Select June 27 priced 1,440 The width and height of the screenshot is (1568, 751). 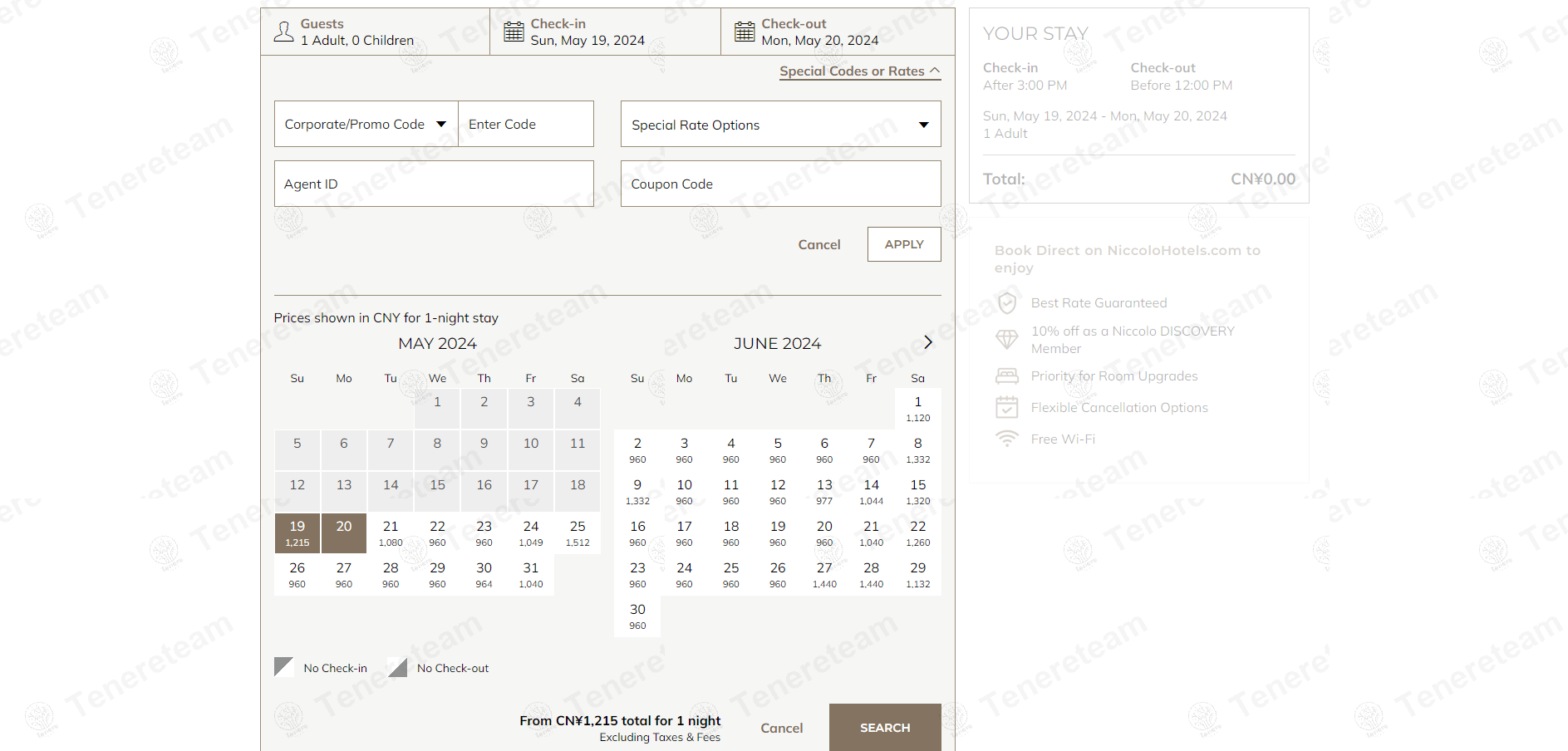(x=824, y=574)
